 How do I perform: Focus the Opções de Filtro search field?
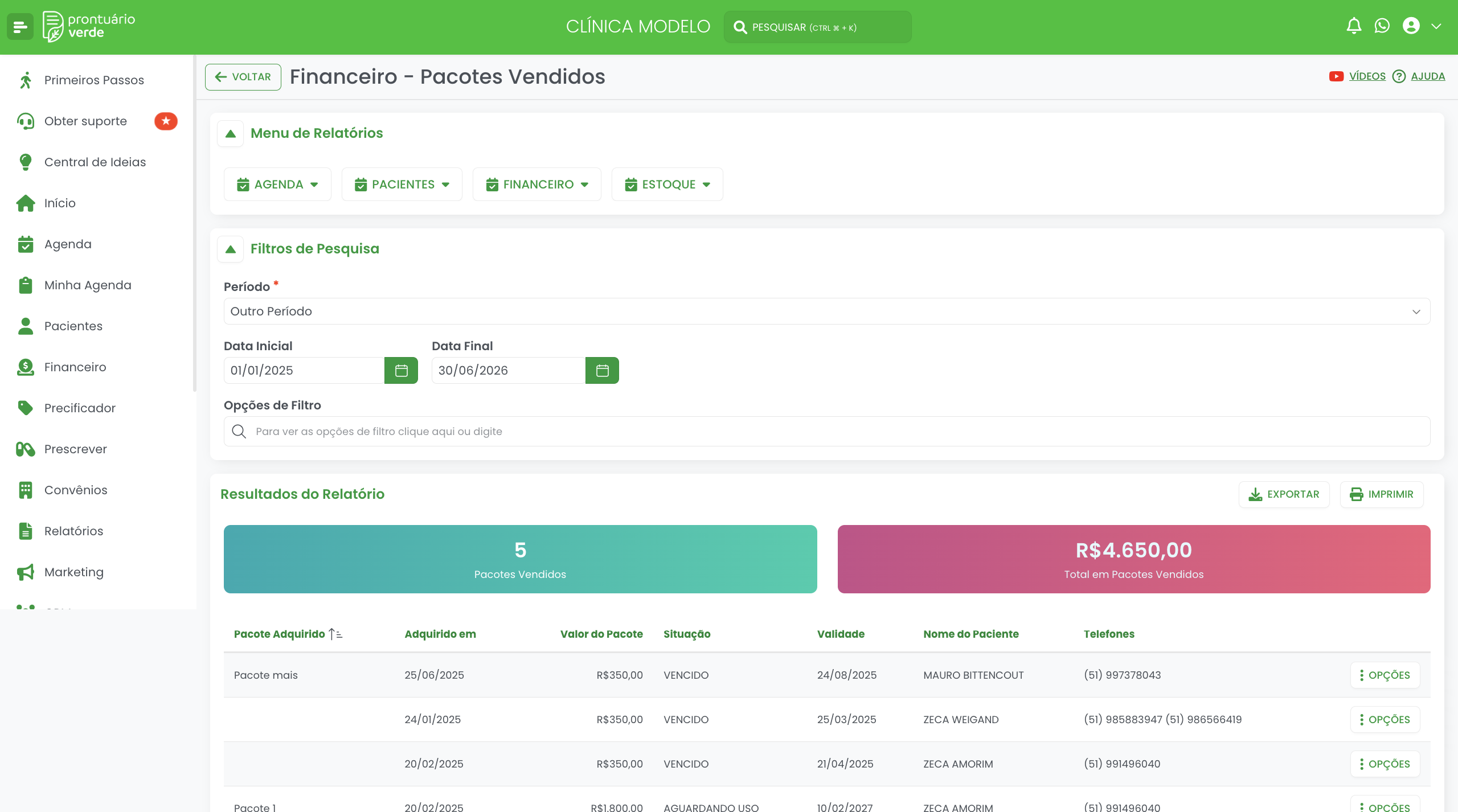click(x=827, y=432)
